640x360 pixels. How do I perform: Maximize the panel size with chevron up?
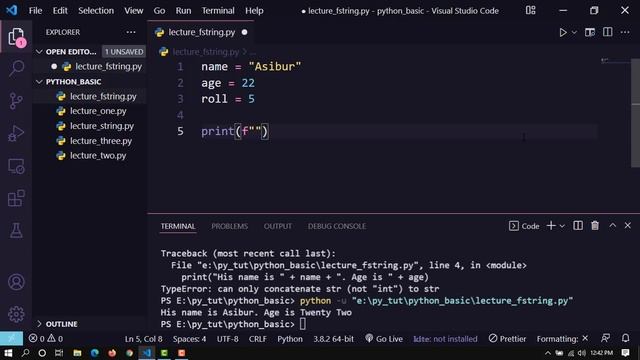(613, 225)
